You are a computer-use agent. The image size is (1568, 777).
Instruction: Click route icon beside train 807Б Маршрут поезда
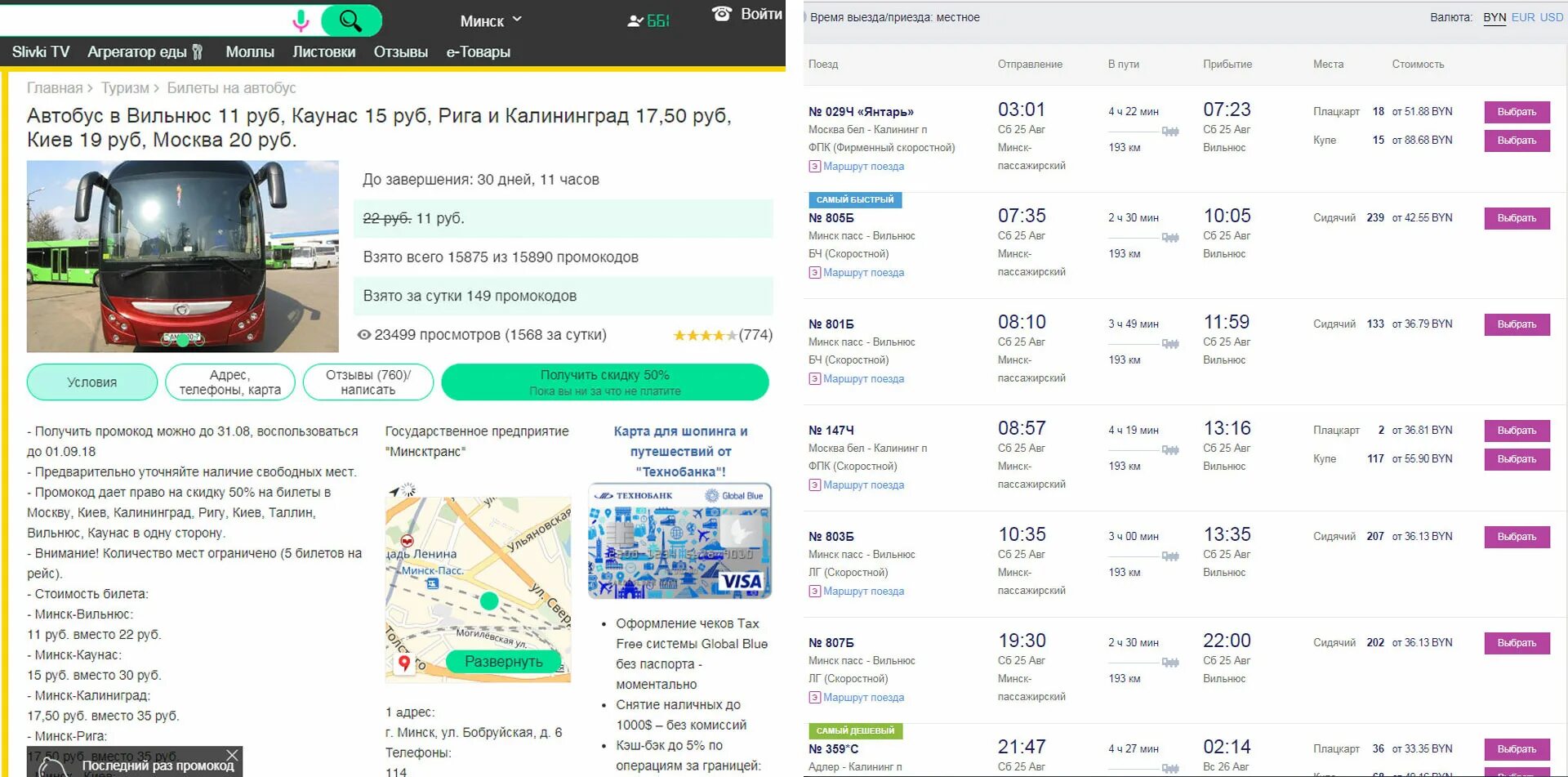(814, 697)
